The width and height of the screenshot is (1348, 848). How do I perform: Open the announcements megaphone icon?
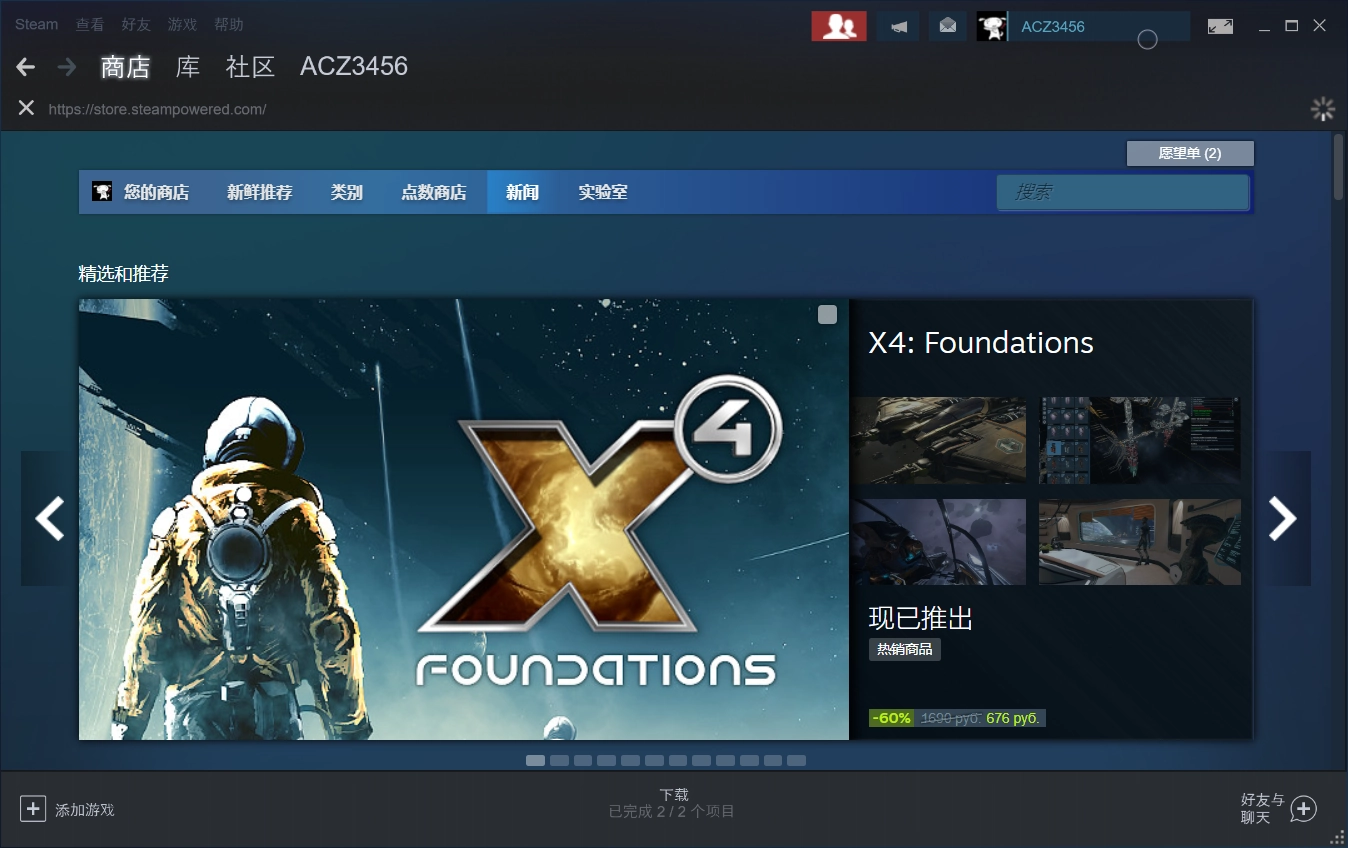(x=898, y=27)
